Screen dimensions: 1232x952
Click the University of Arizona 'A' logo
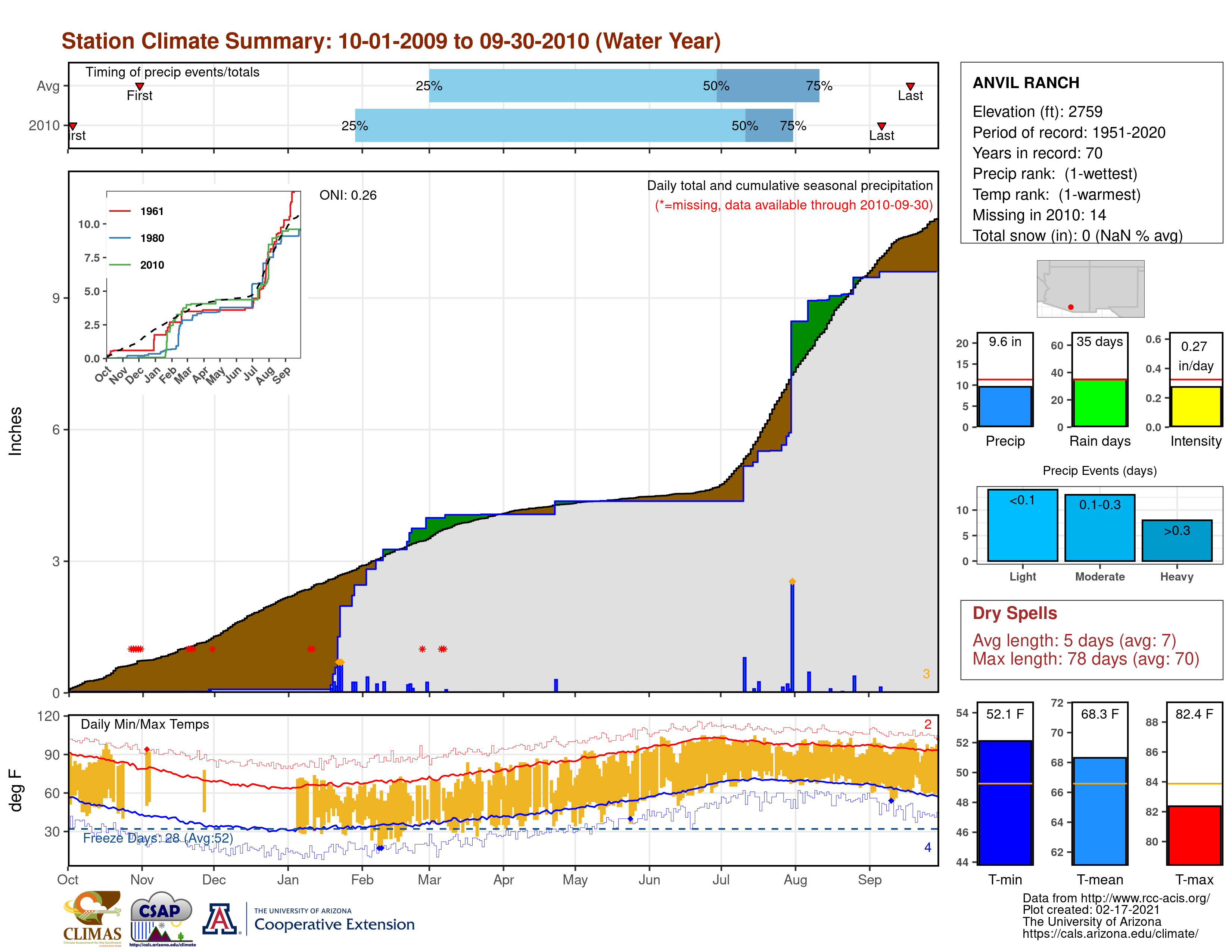pyautogui.click(x=221, y=919)
